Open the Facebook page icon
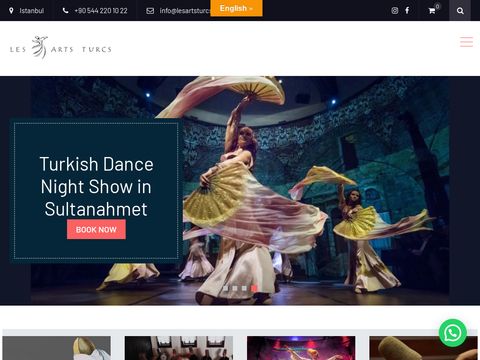 (x=407, y=11)
